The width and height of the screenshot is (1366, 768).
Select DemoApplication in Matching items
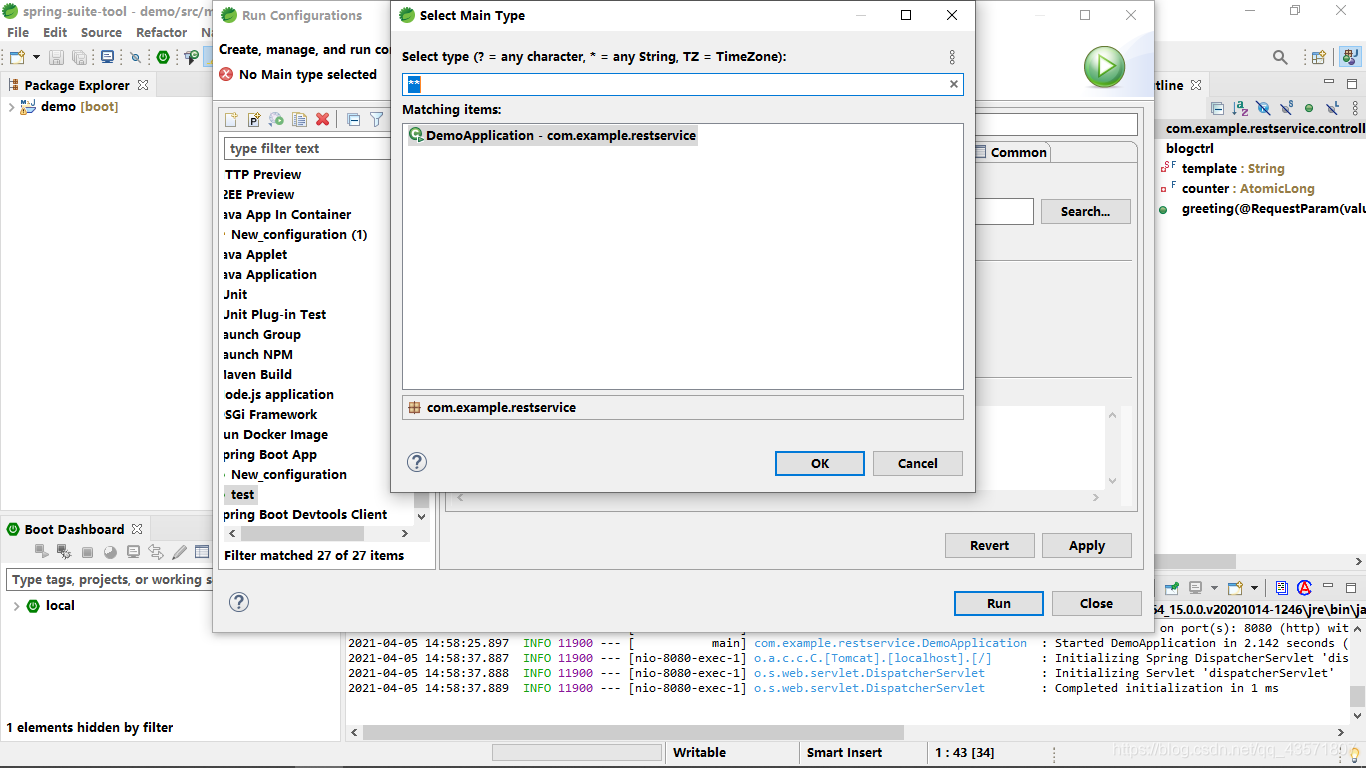pos(552,135)
